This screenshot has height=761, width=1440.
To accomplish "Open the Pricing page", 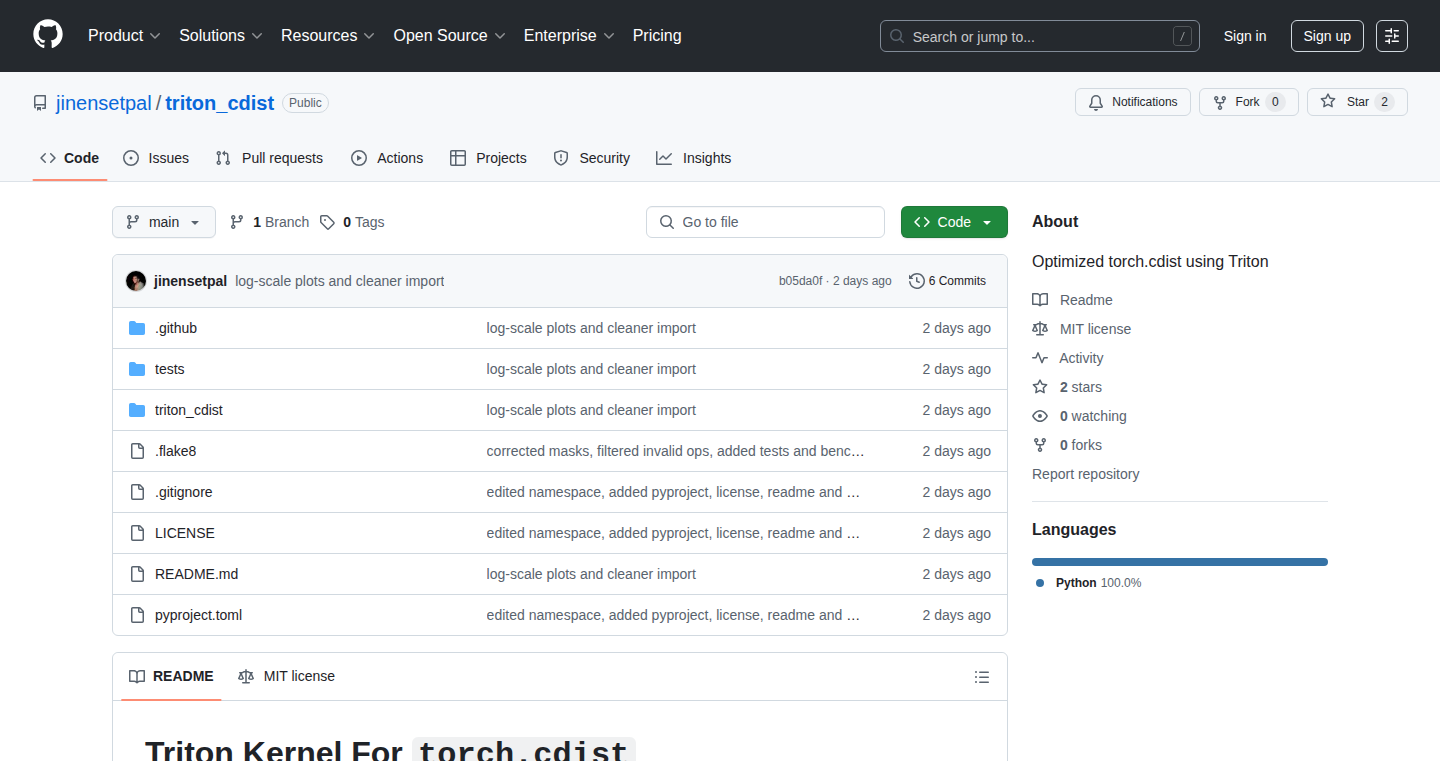I will pyautogui.click(x=657, y=35).
